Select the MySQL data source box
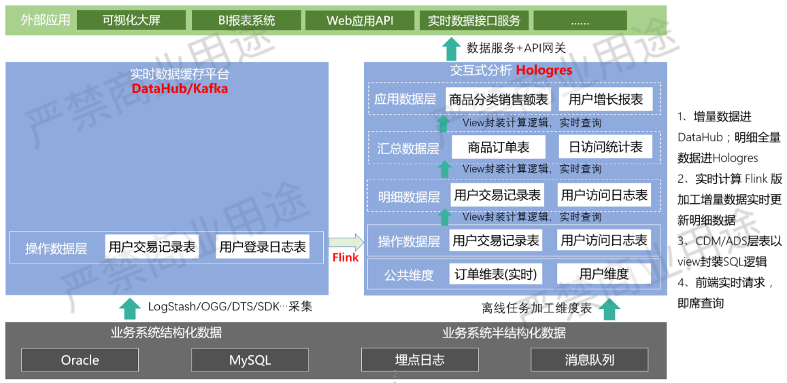787x383 pixels. [249, 359]
